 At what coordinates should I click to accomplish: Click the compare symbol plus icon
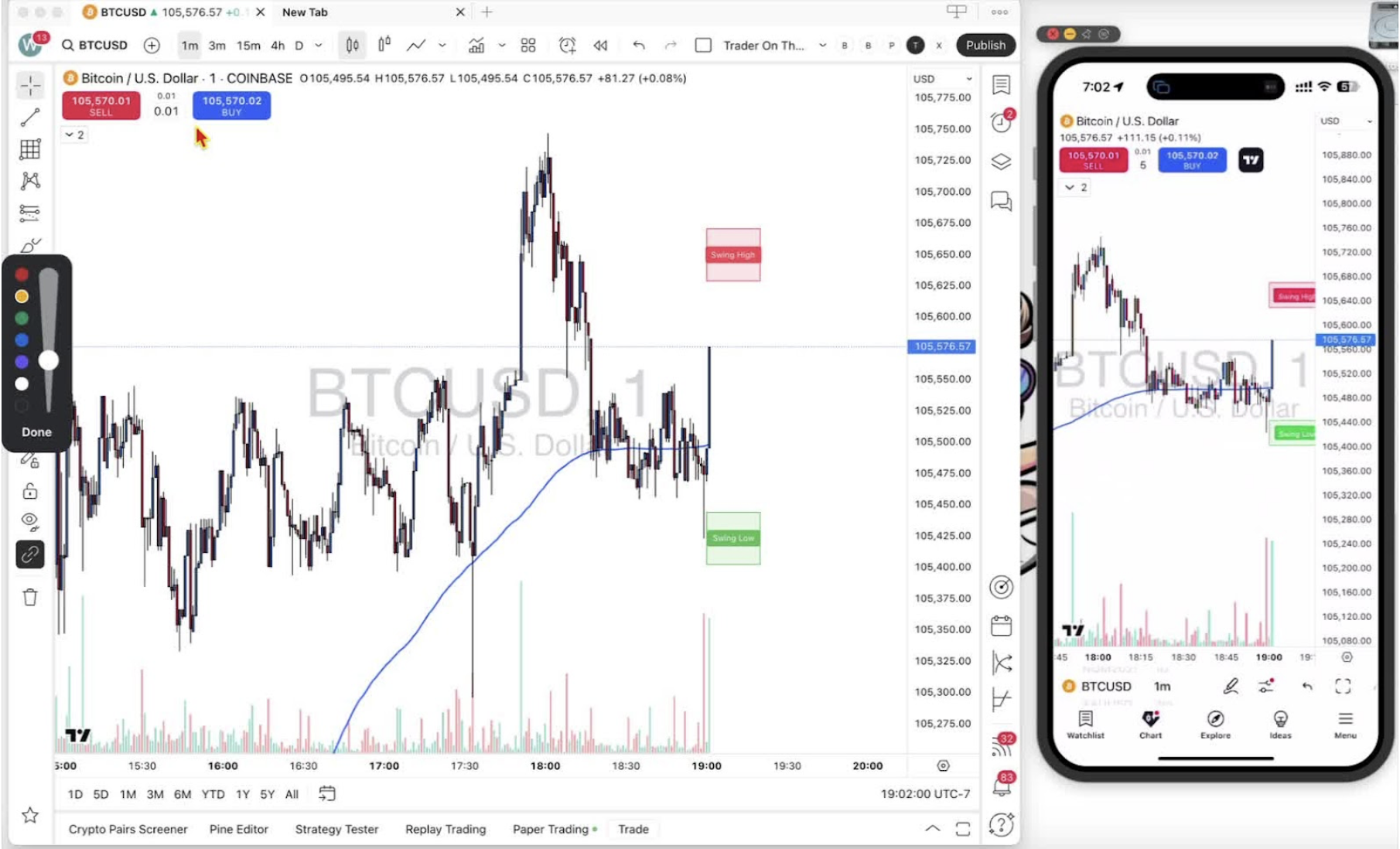[x=152, y=46]
